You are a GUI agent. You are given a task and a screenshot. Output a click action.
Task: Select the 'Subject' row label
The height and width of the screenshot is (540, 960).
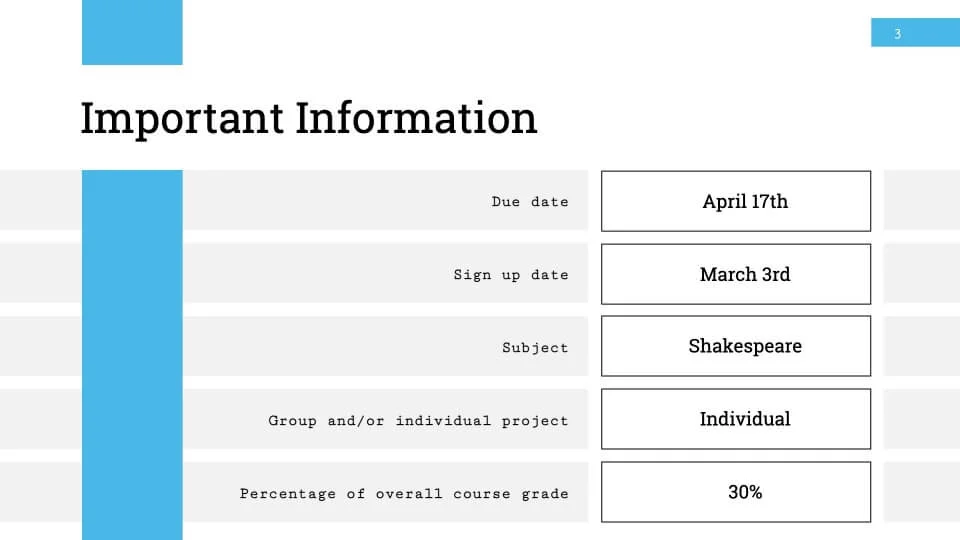[535, 347]
